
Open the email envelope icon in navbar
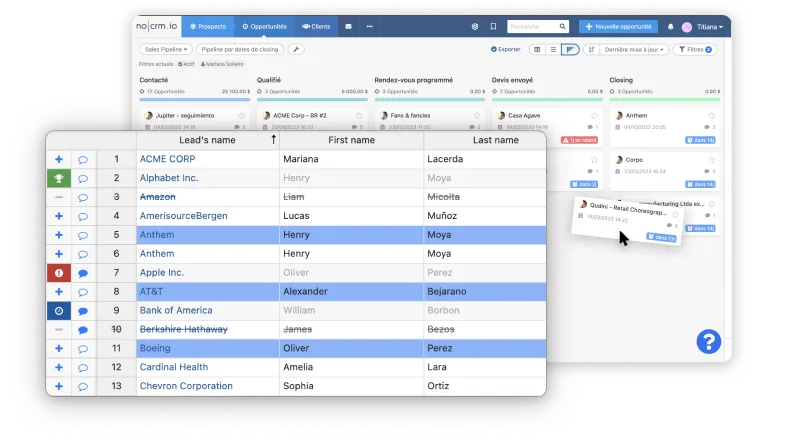(x=348, y=27)
